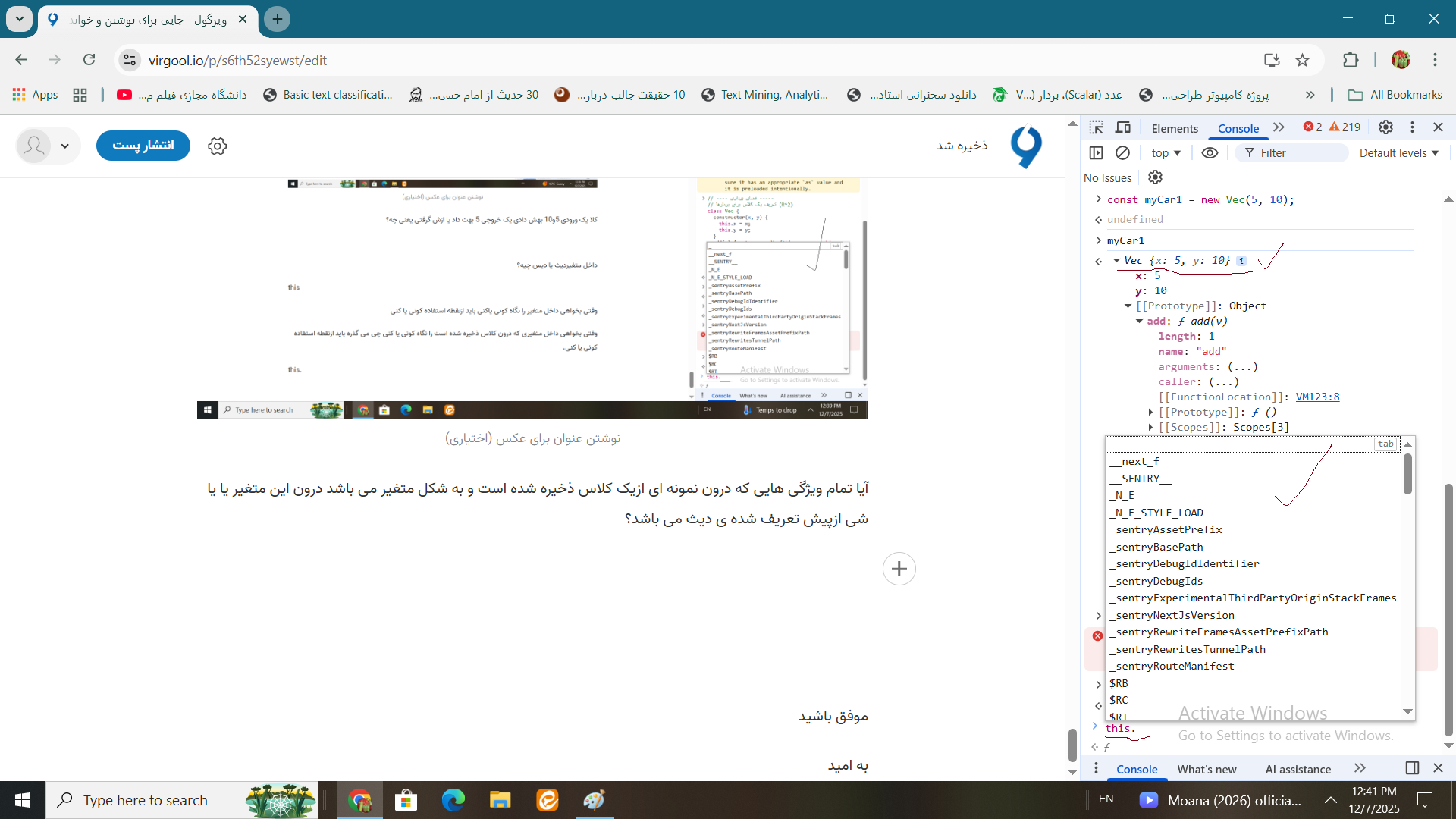This screenshot has width=1456, height=819.
Task: Click the inspect element selector icon
Action: click(1096, 127)
